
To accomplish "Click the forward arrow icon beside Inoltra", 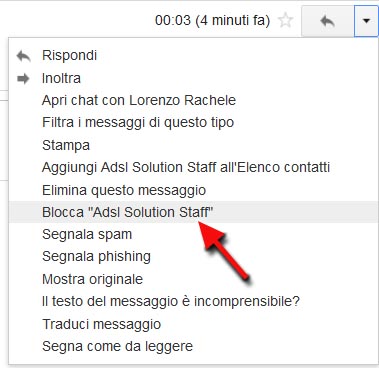I will pyautogui.click(x=23, y=79).
